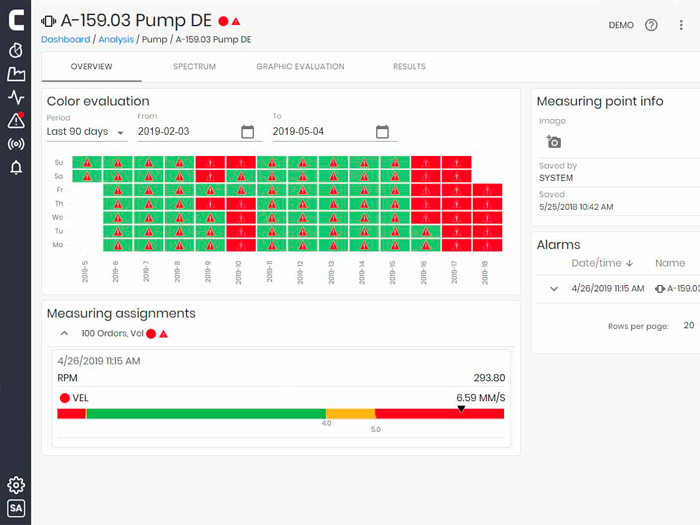700x525 pixels.
Task: Sort alarms by Date/time column
Action: coord(602,263)
